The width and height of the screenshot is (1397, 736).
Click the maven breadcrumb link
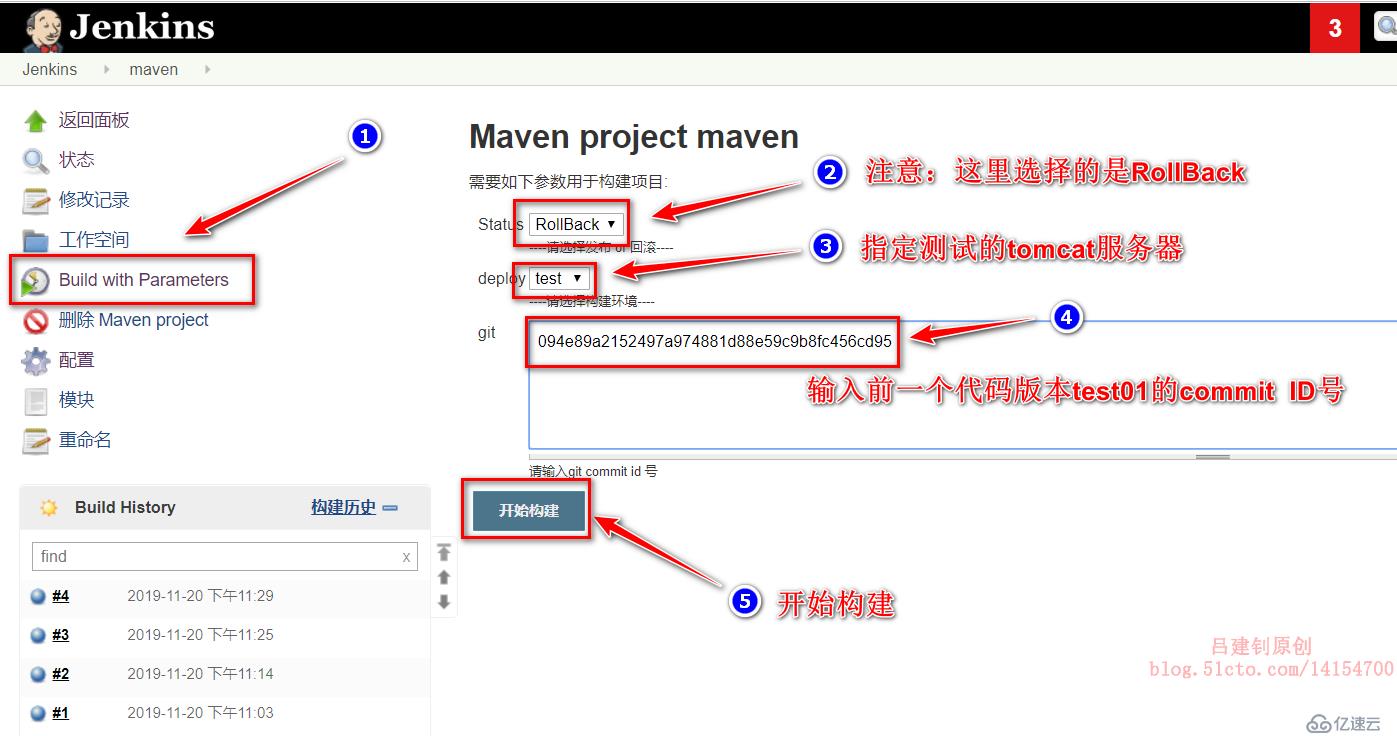(154, 70)
